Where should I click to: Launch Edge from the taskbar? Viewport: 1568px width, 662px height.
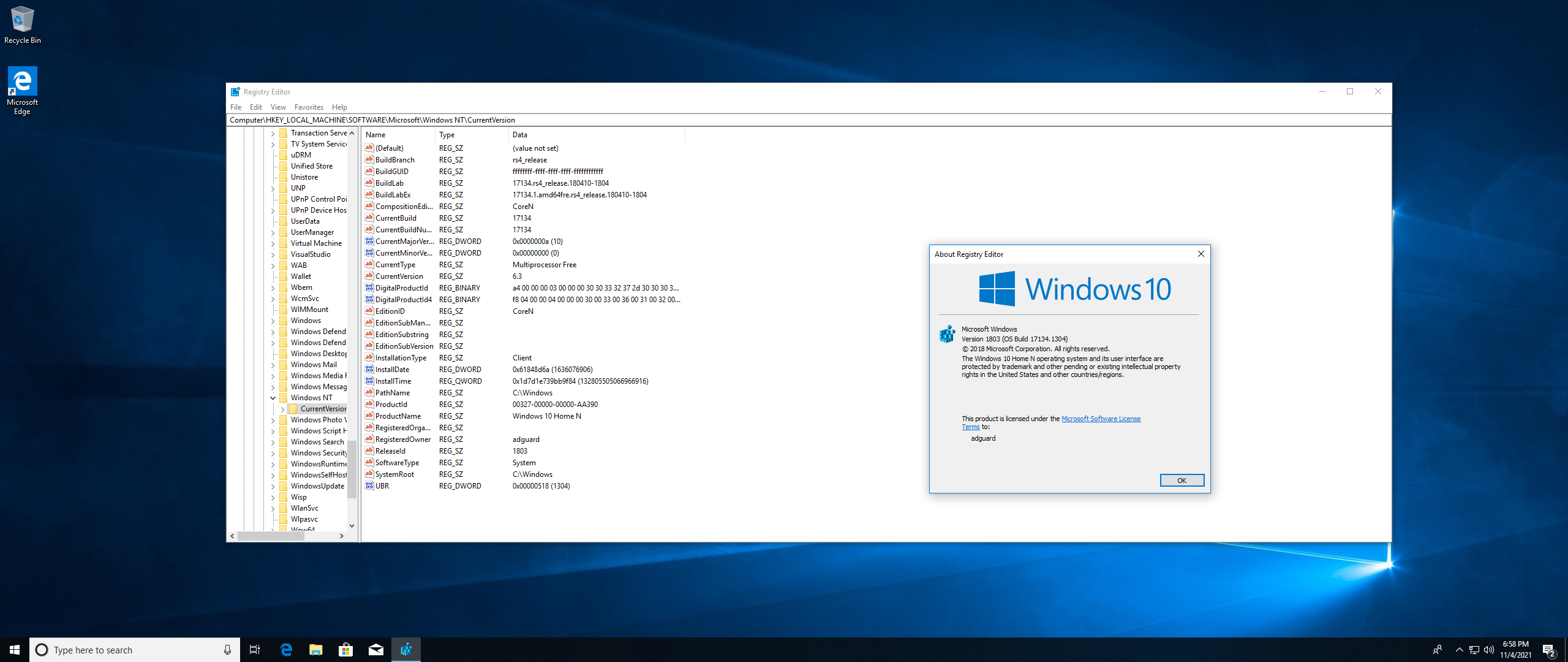click(x=285, y=650)
